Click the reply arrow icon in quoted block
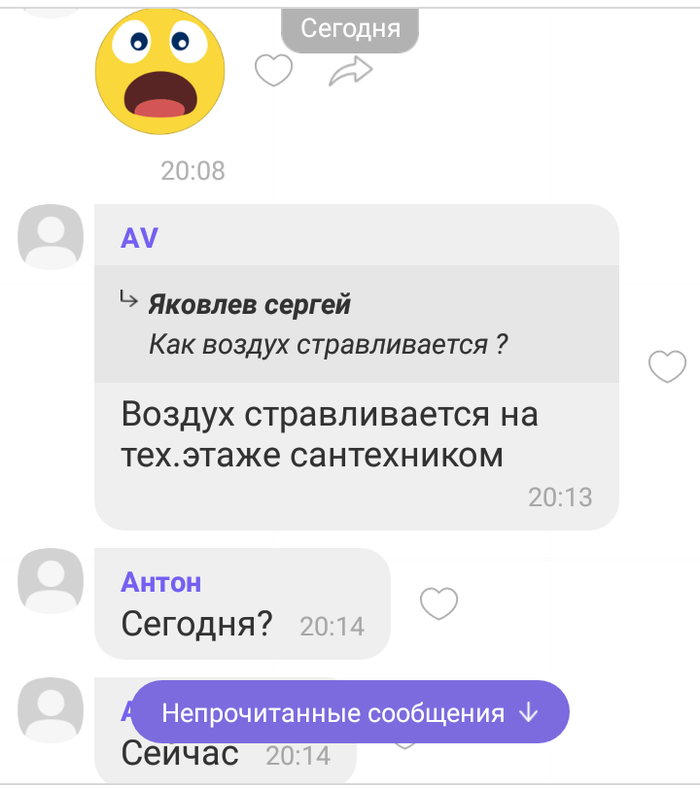The height and width of the screenshot is (789, 700). click(128, 299)
